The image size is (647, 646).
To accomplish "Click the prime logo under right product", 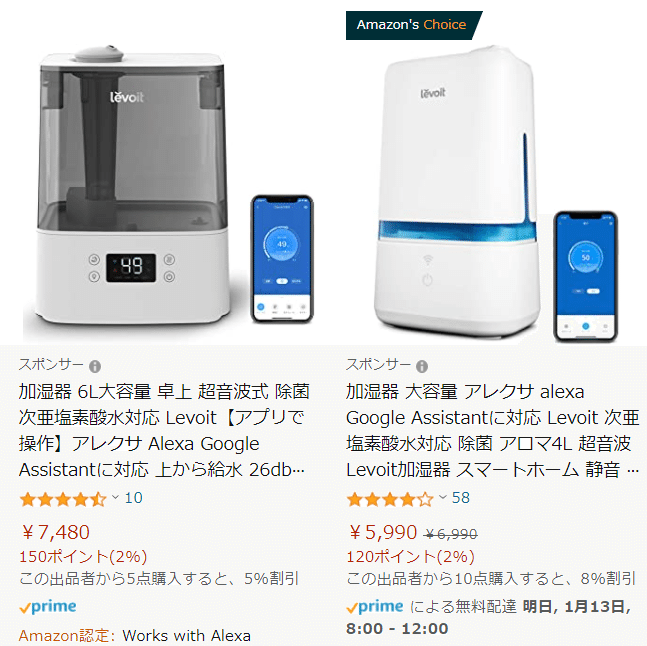I will point(375,607).
